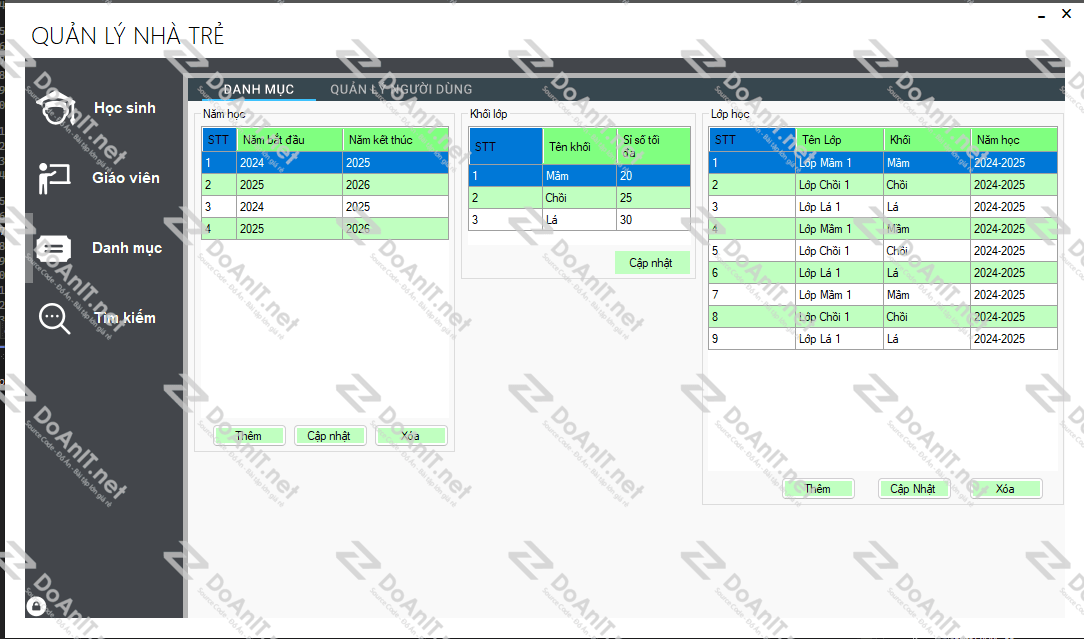1084x639 pixels.
Task: Switch to QUẢN LÝ NGƯỜI DÙNG tab
Action: 401,89
